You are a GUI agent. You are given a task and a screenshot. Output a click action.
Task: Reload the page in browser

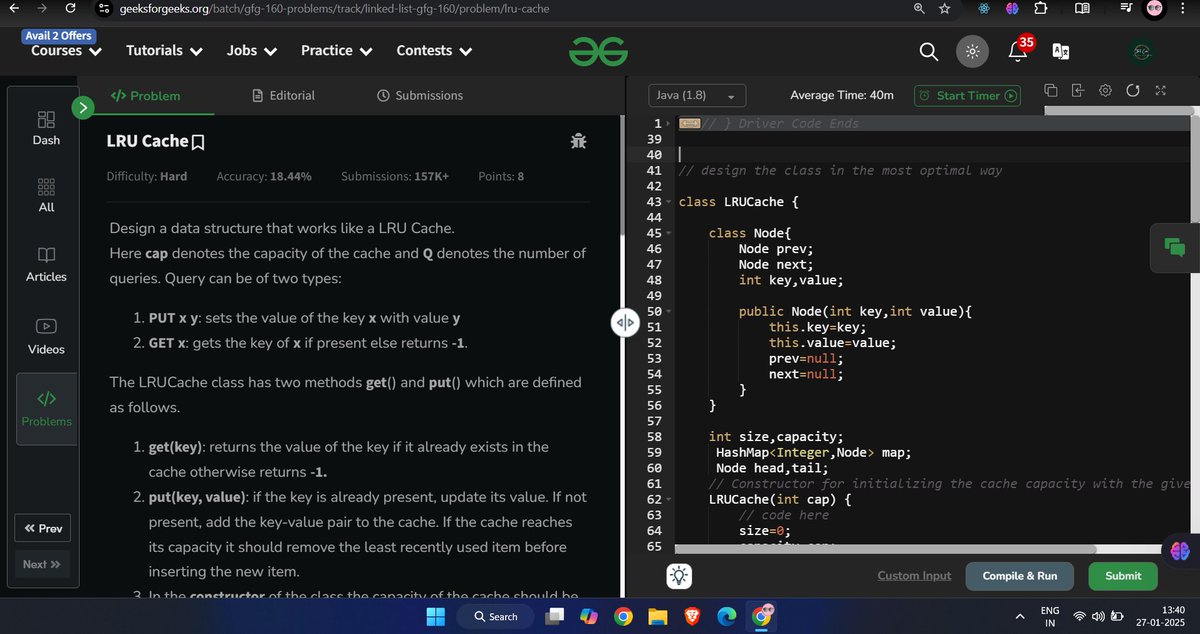pyautogui.click(x=68, y=9)
